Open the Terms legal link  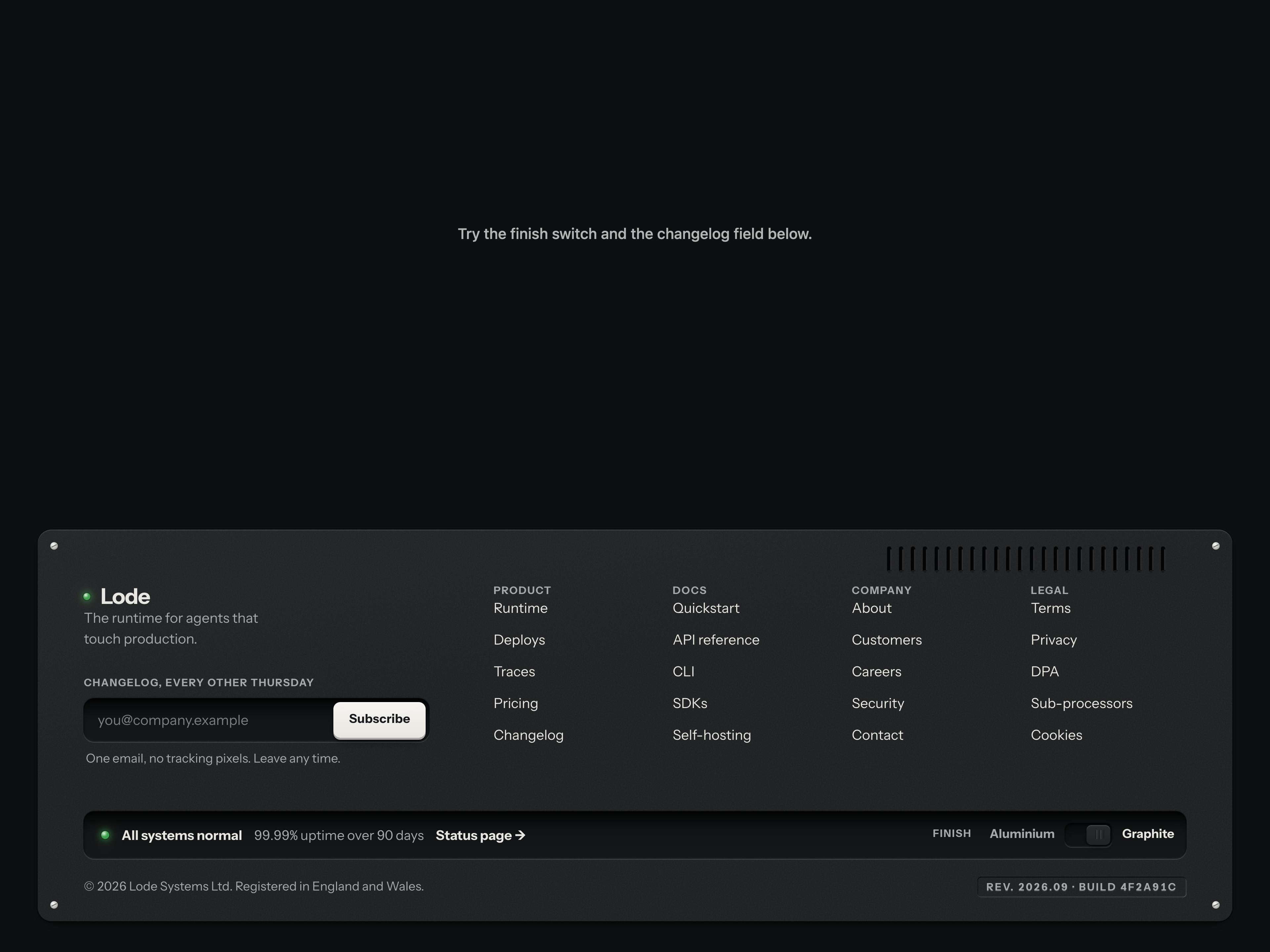coord(1051,608)
